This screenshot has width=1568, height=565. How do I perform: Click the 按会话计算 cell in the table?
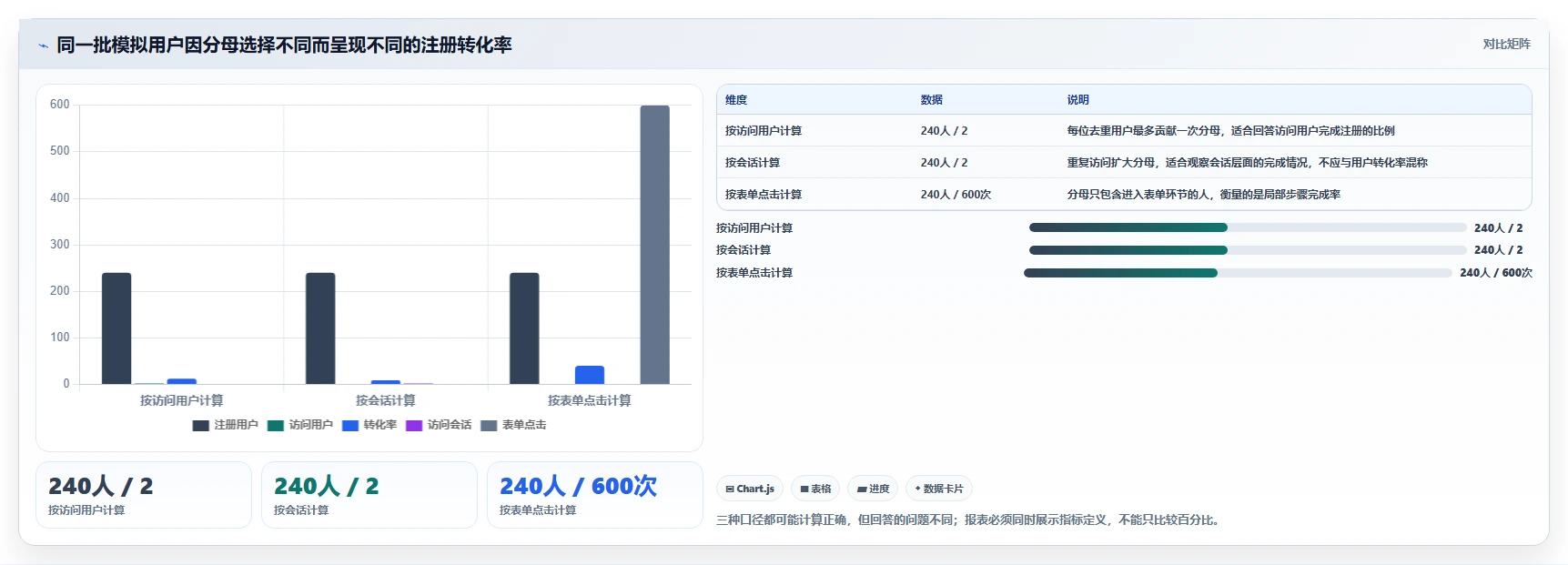point(753,163)
